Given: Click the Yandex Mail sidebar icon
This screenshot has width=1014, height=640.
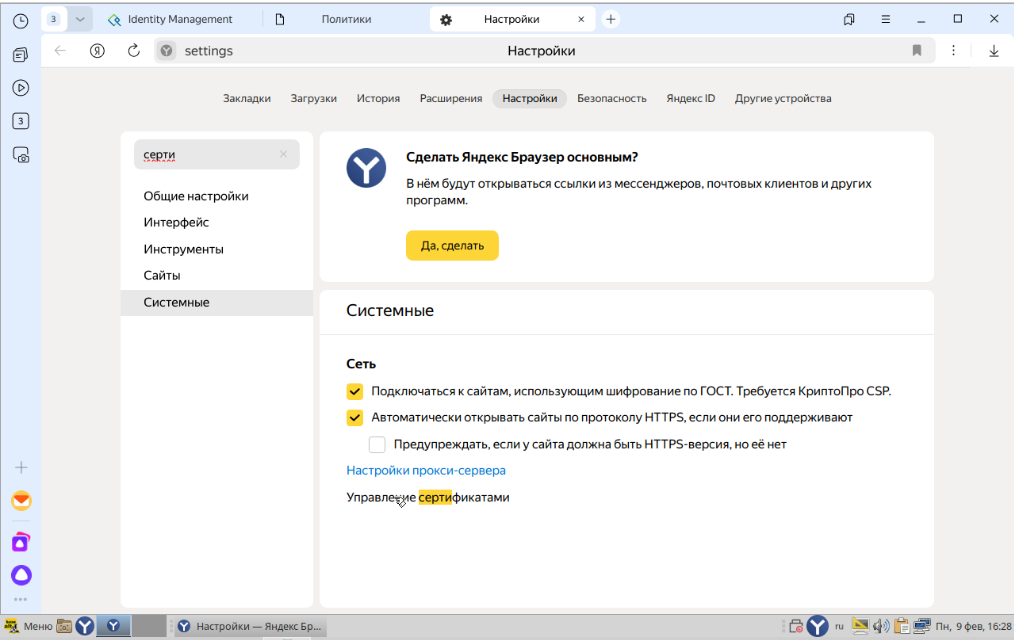Looking at the screenshot, I should point(21,501).
